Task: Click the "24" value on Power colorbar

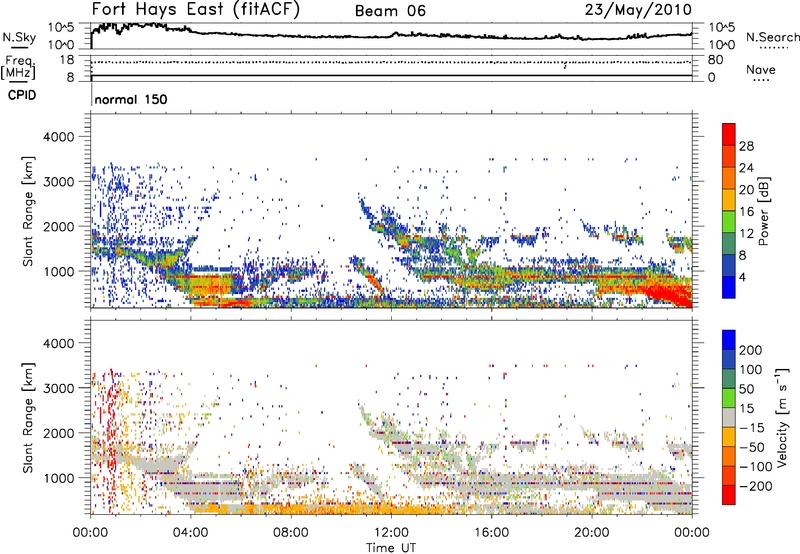Action: click(746, 168)
